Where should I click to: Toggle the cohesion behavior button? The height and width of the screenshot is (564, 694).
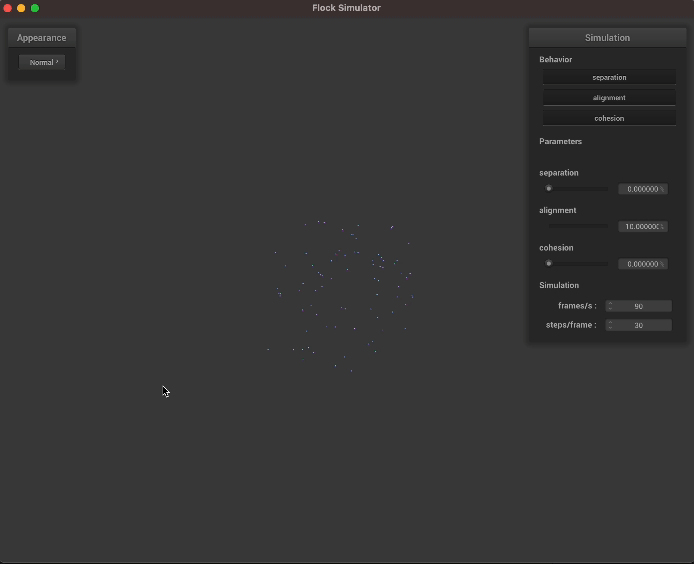pos(609,118)
